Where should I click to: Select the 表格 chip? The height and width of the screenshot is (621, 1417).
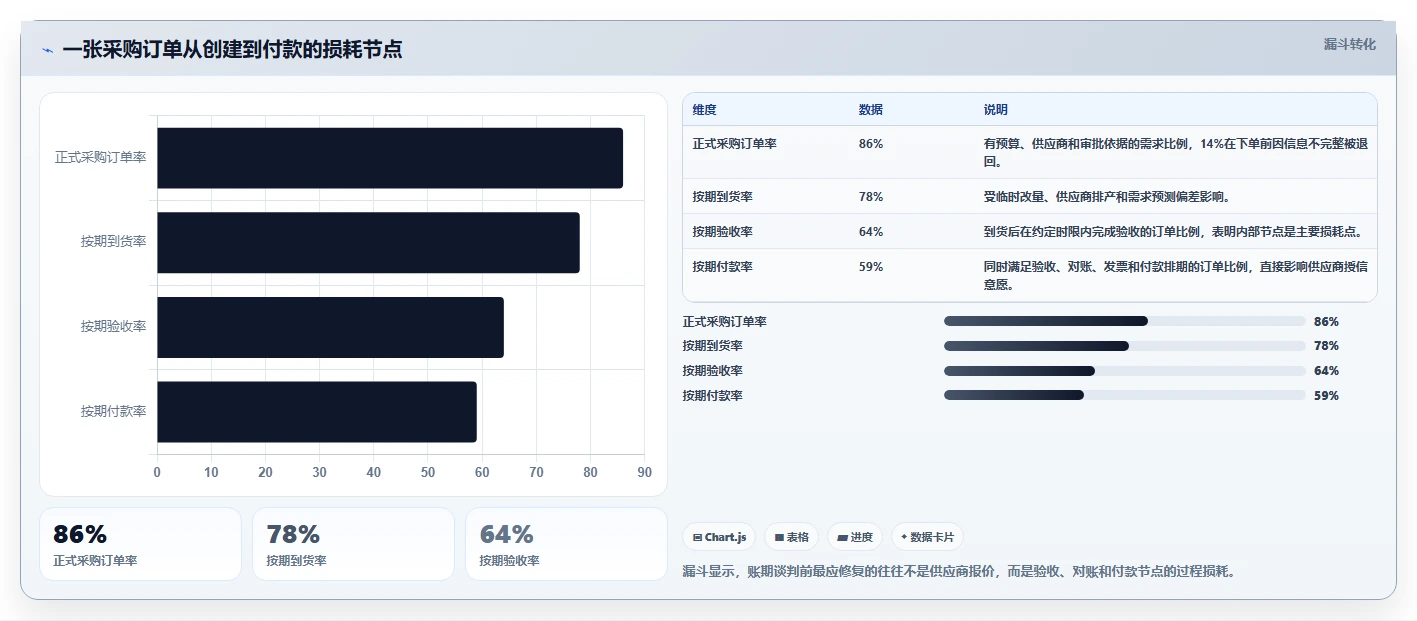click(x=791, y=537)
